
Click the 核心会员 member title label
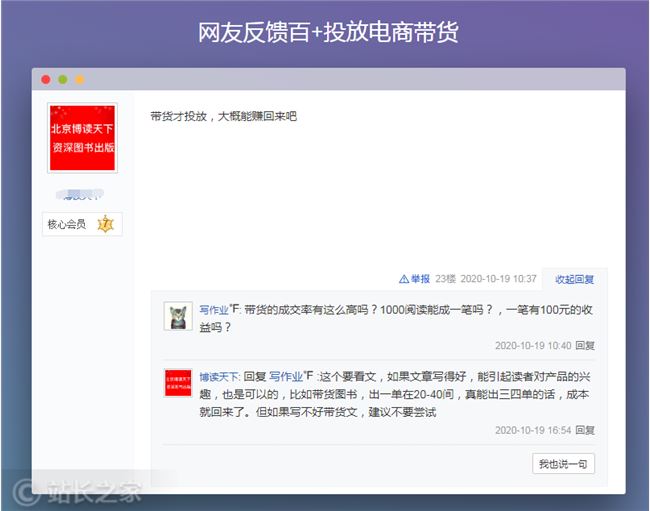pos(67,224)
